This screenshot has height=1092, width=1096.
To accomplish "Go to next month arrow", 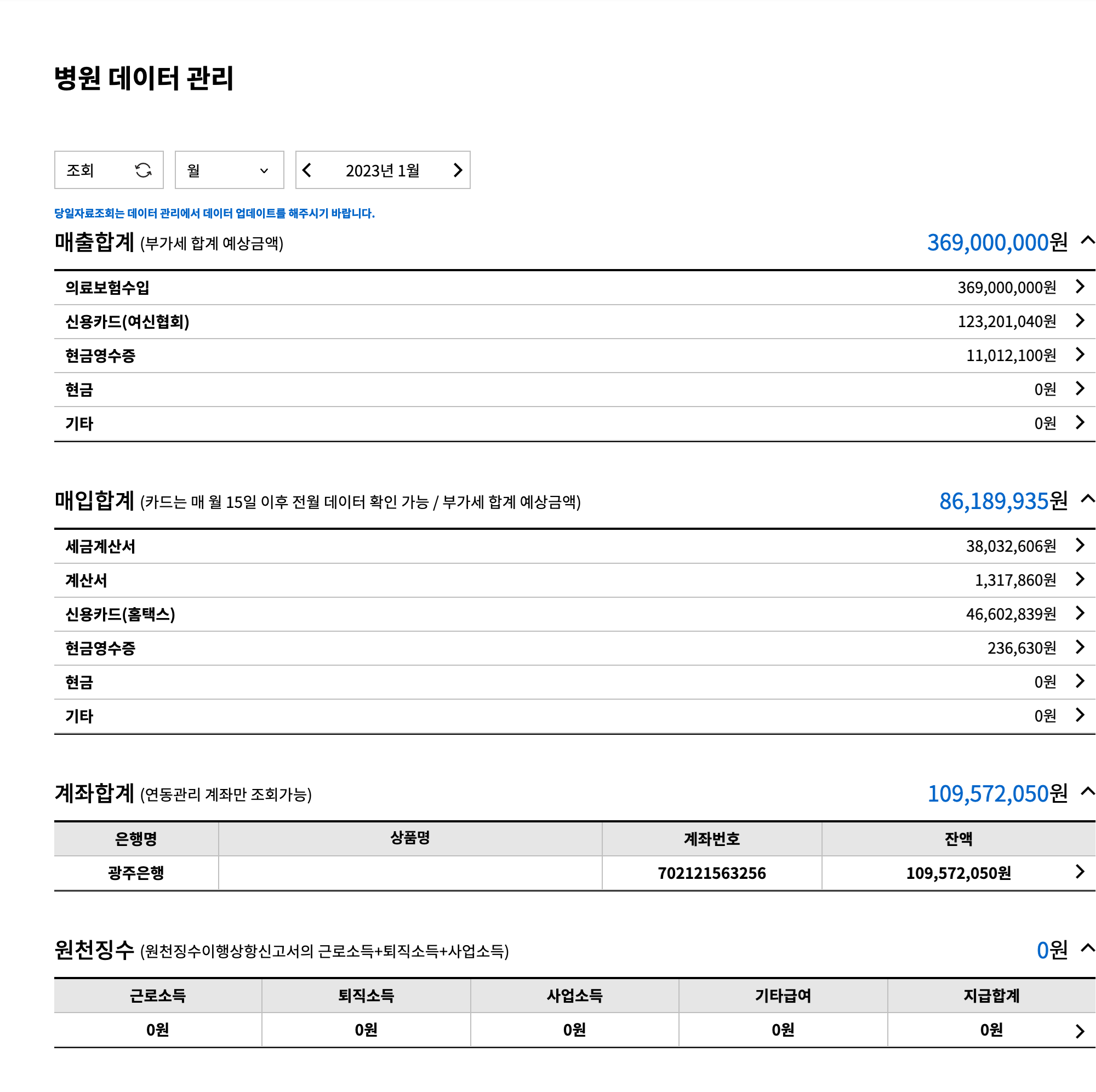I will click(x=458, y=170).
